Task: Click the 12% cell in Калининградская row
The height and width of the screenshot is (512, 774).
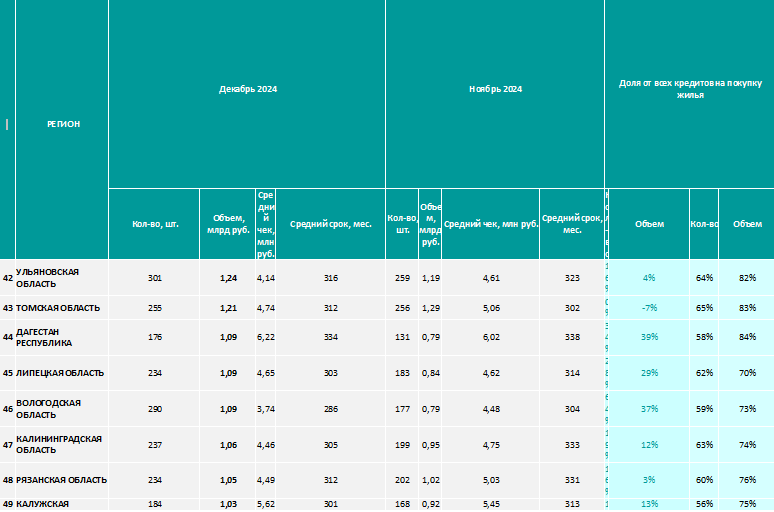Action: click(649, 445)
